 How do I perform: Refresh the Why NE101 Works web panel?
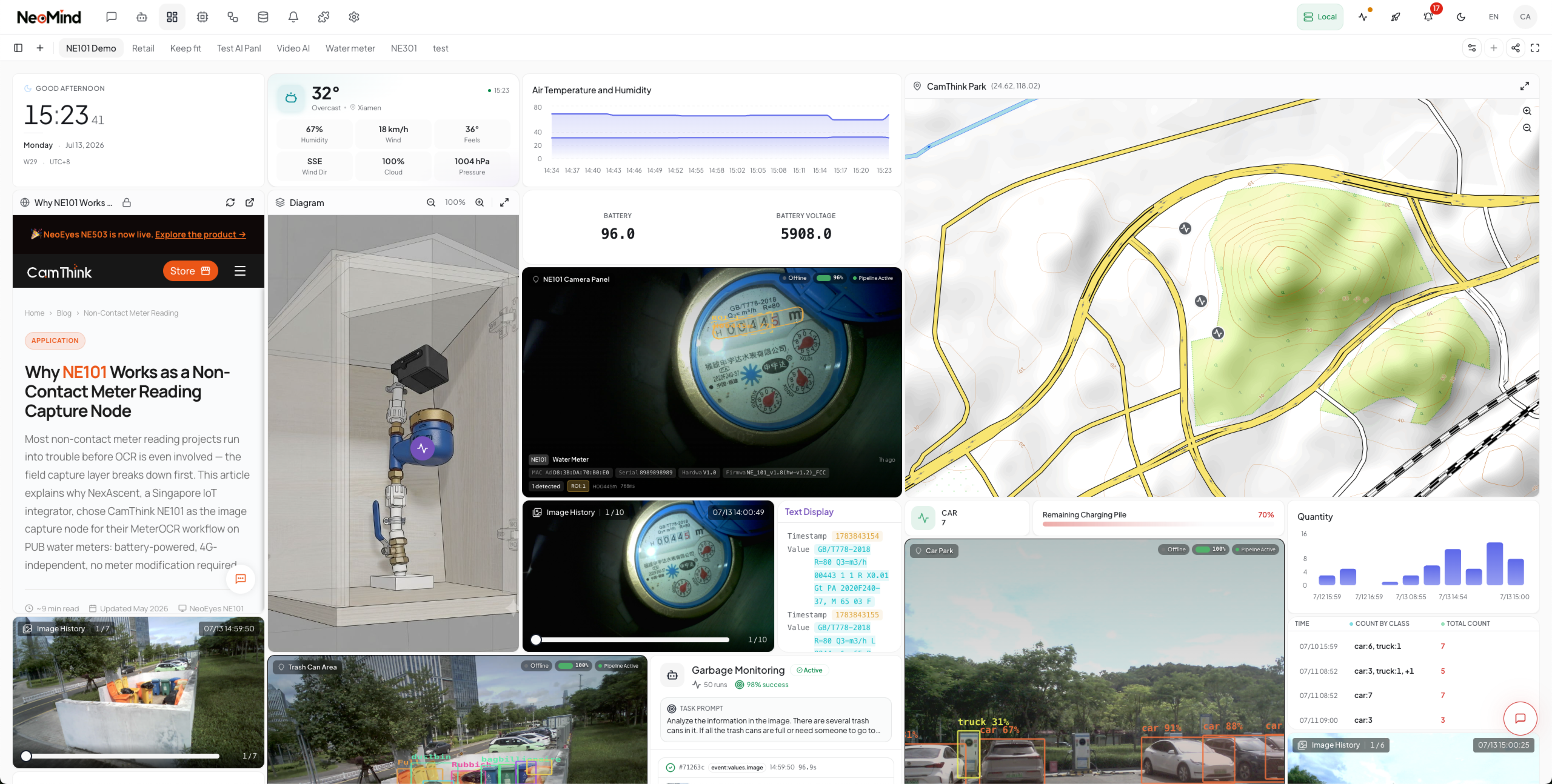click(x=230, y=202)
